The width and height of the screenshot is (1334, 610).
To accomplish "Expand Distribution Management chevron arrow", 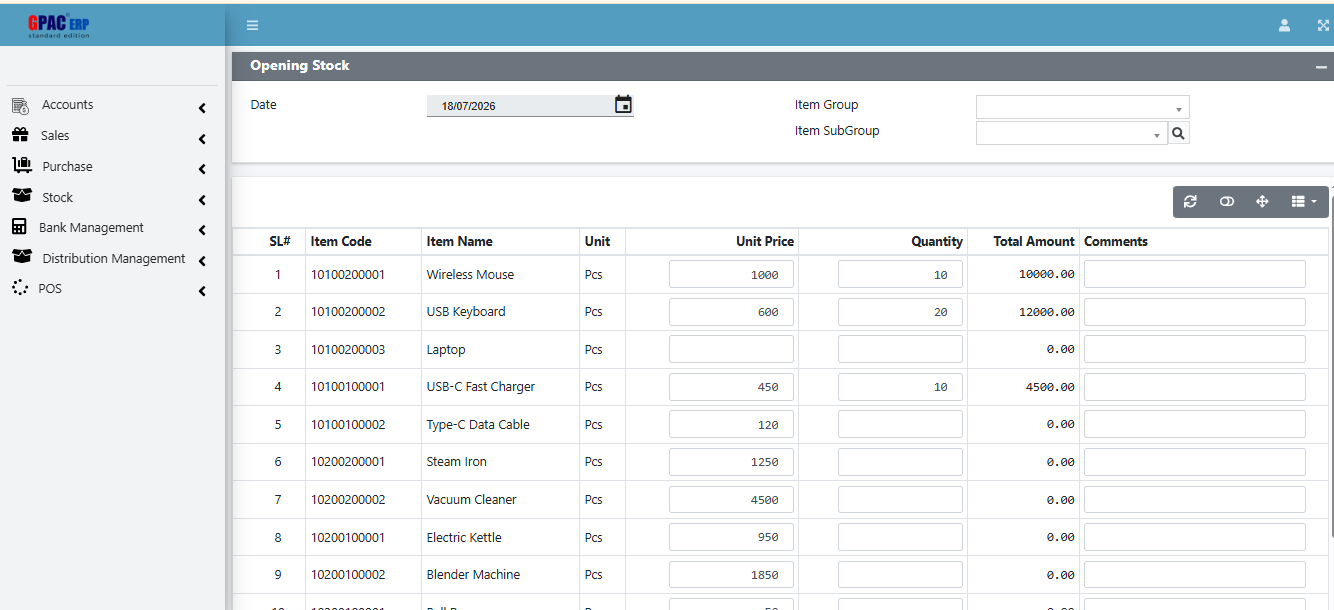I will [x=202, y=261].
